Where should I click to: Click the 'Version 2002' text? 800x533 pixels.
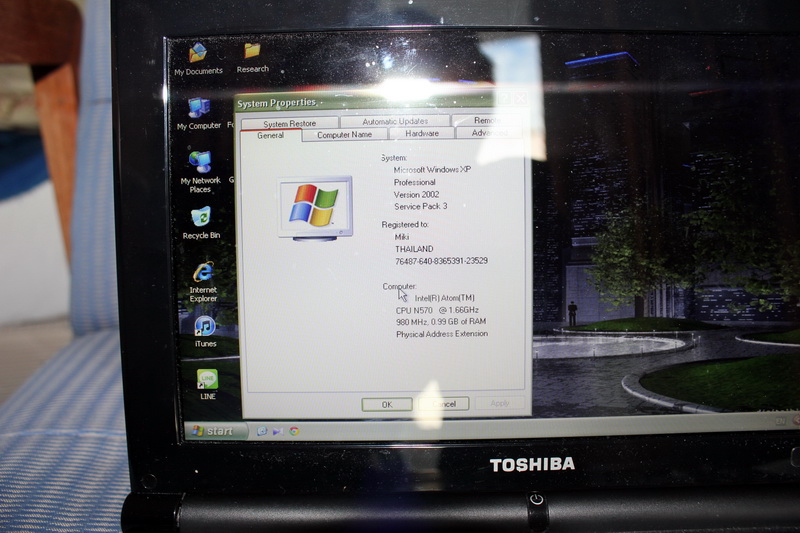[416, 194]
